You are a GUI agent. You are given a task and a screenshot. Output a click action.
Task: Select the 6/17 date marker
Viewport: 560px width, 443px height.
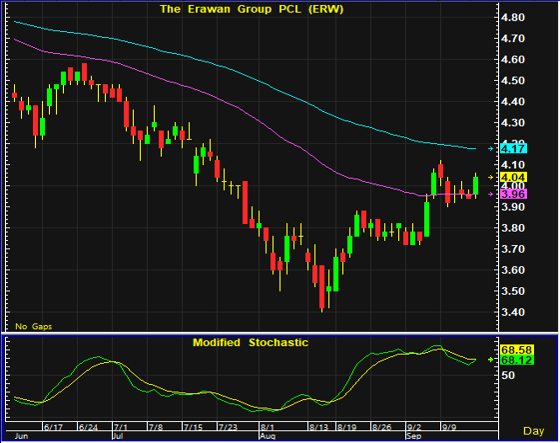coord(53,427)
